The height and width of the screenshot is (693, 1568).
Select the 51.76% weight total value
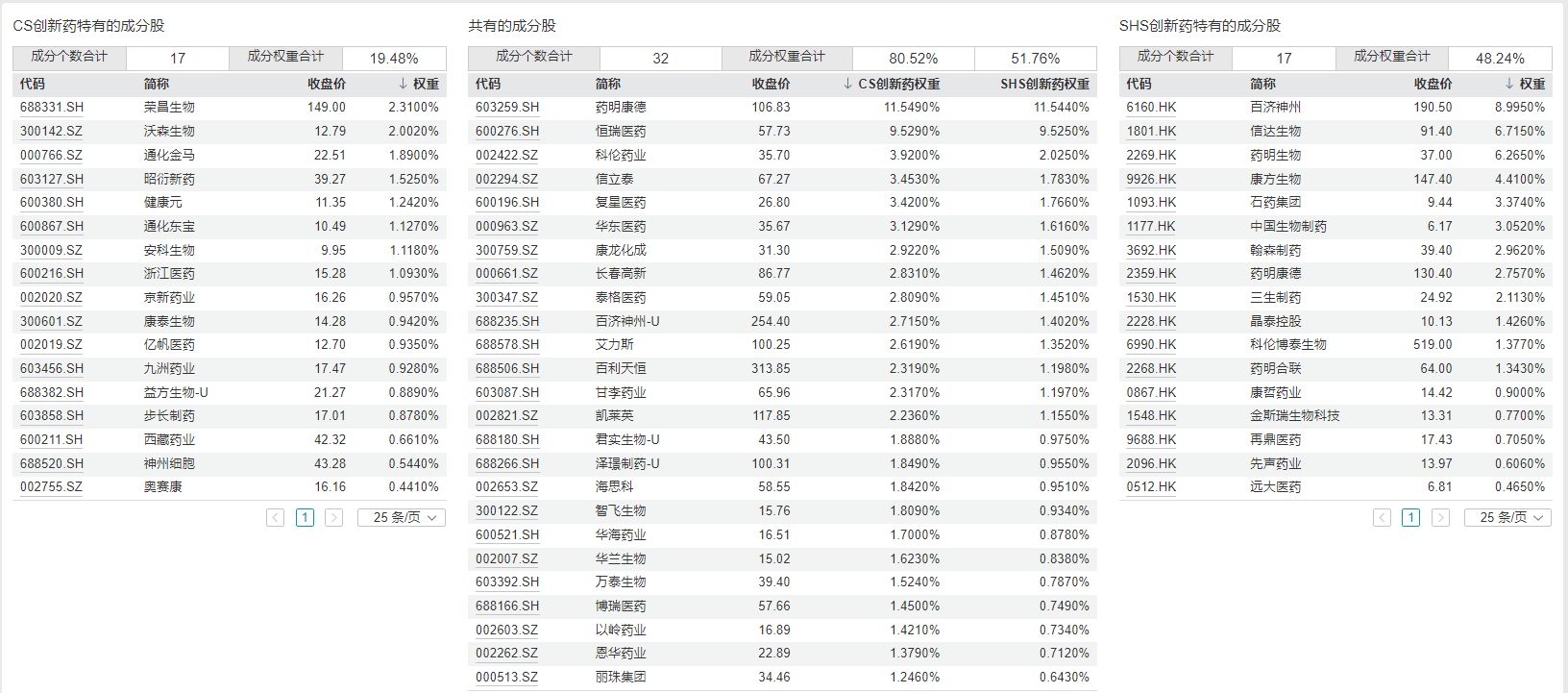[x=1036, y=59]
